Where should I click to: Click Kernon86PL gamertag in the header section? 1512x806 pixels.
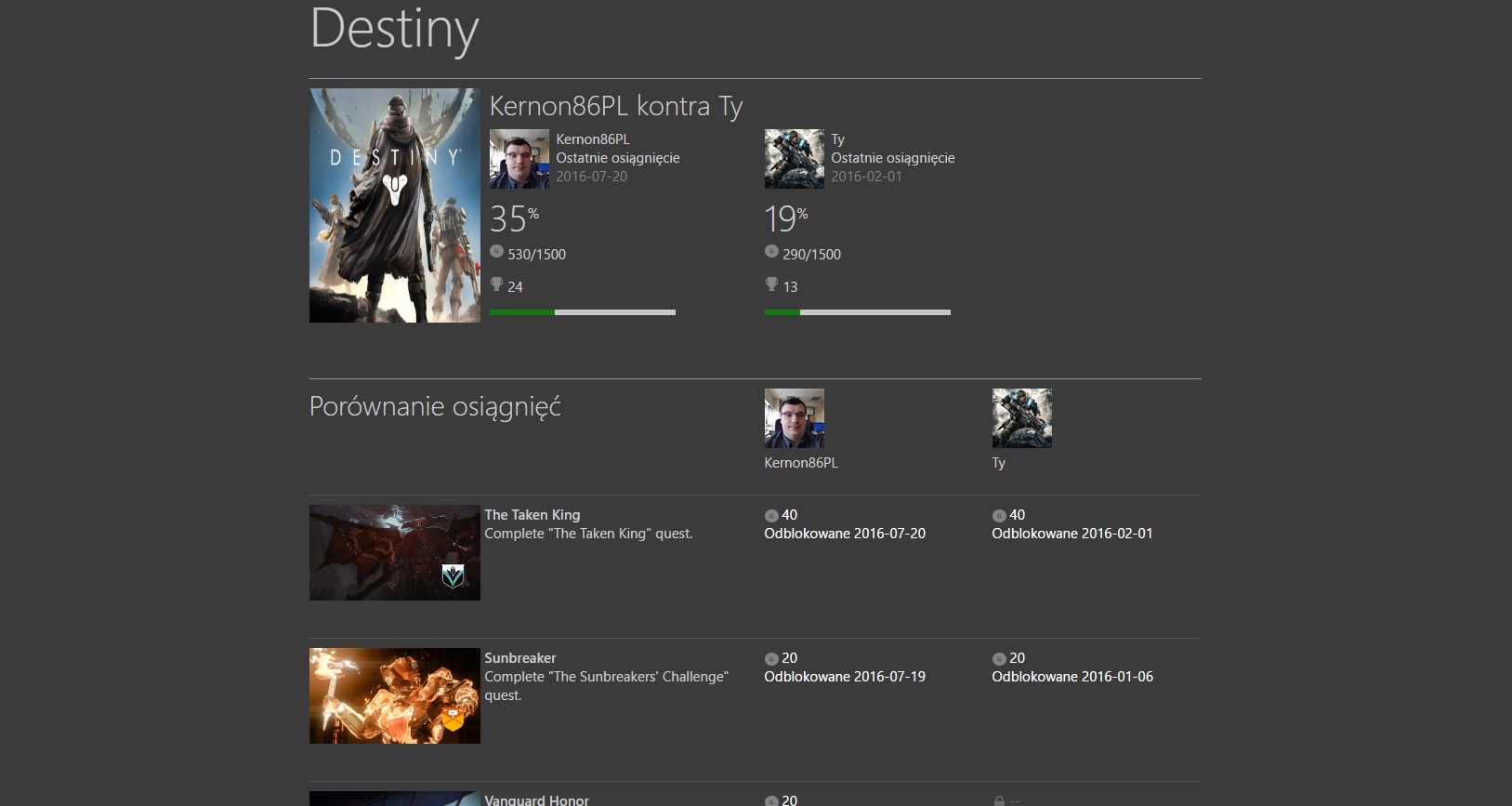coord(593,139)
